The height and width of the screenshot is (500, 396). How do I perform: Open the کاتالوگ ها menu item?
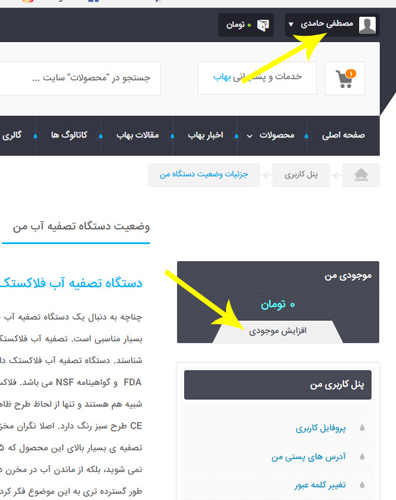pos(69,135)
